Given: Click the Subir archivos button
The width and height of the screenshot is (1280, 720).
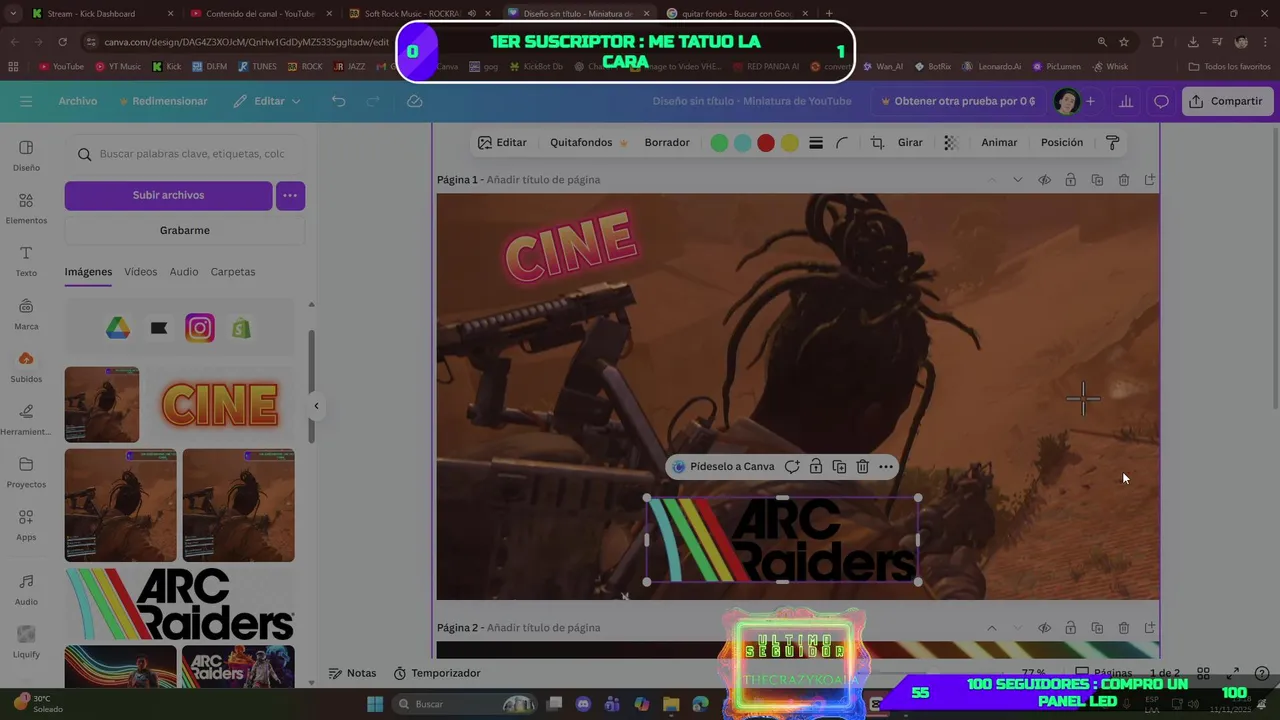Looking at the screenshot, I should pos(168,196).
